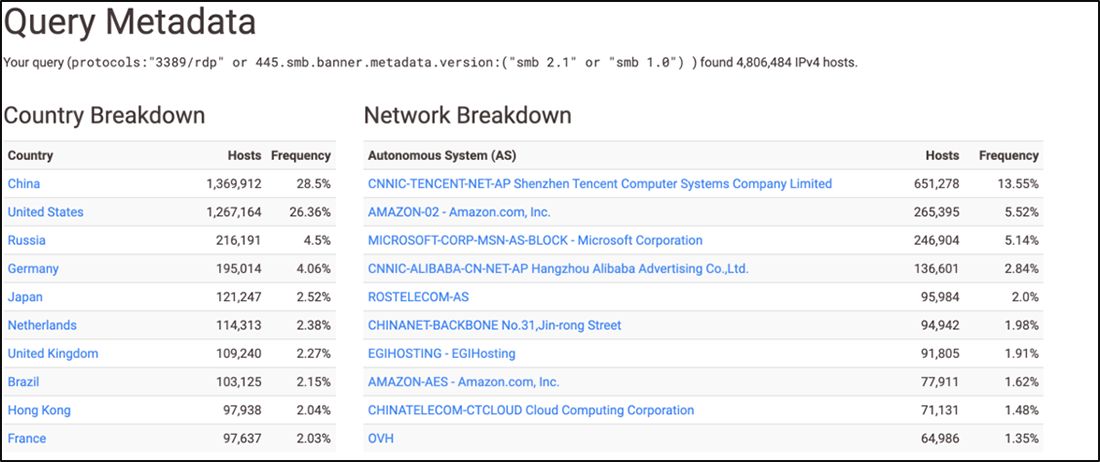Select the Hong Kong link
Viewport: 1100px width, 462px height.
[39, 410]
